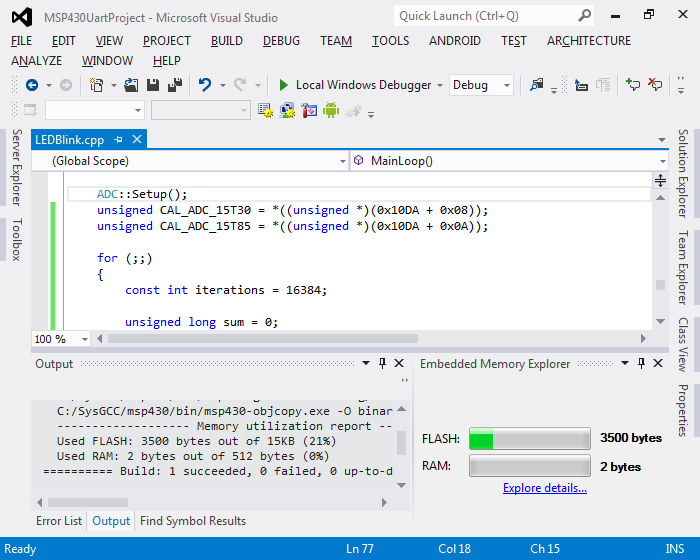700x560 pixels.
Task: Toggle auto-hide pin on Embedded Memory Explorer
Action: tap(641, 363)
